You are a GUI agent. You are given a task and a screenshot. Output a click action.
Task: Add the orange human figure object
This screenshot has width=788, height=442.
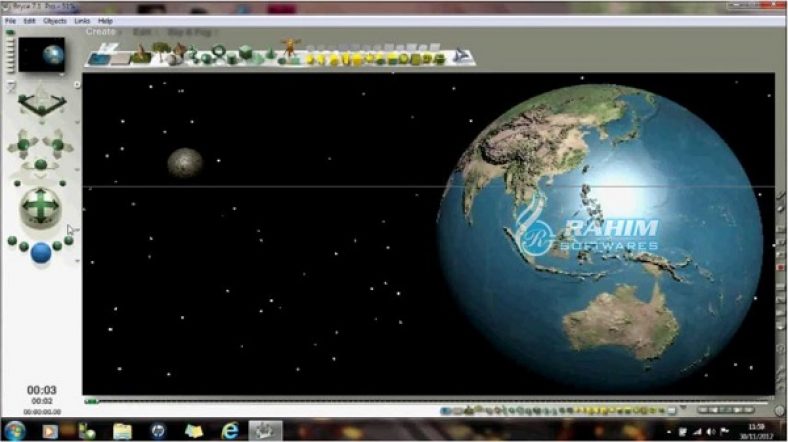click(x=289, y=47)
